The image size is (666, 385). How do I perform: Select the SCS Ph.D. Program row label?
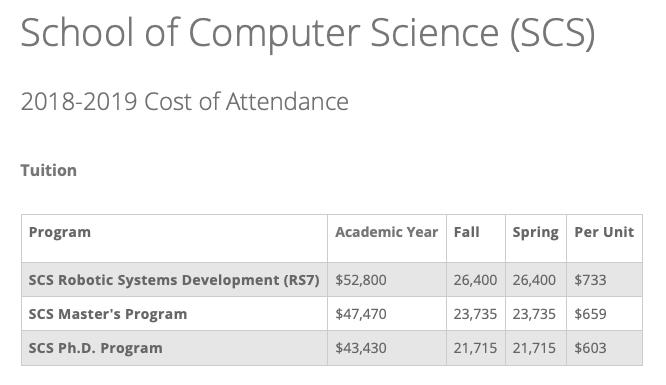(x=96, y=348)
